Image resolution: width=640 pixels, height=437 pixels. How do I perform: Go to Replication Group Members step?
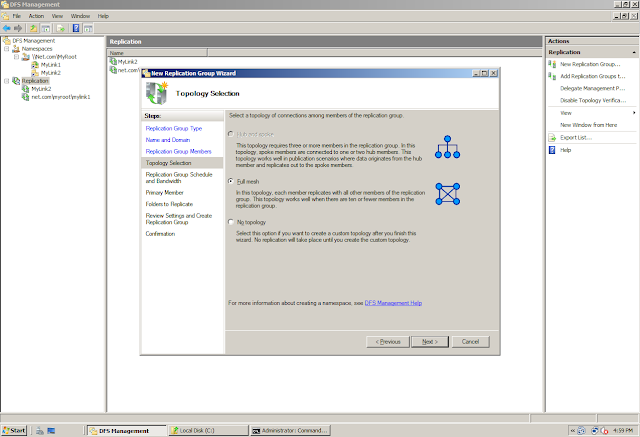[178, 151]
